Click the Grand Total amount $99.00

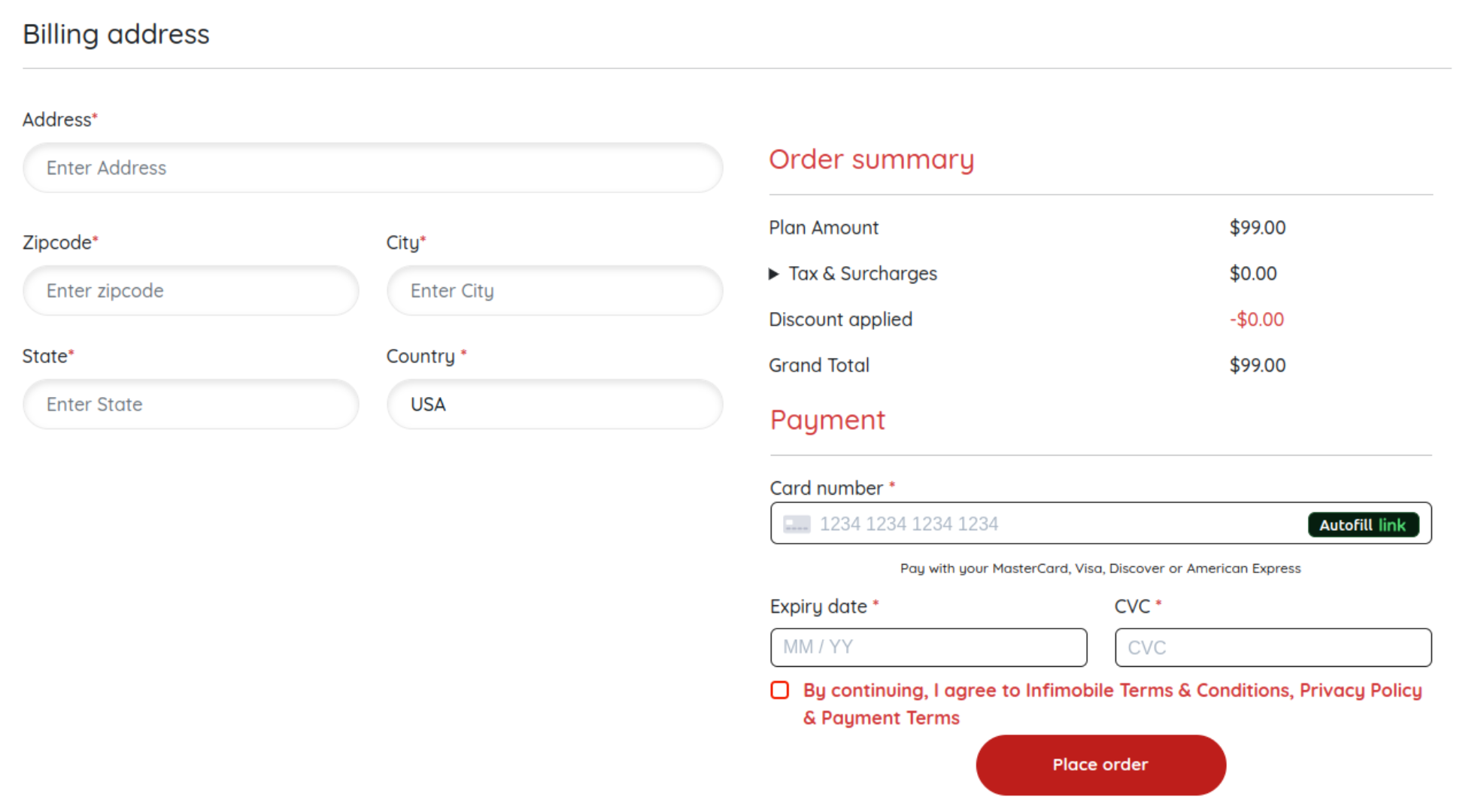coord(1257,365)
